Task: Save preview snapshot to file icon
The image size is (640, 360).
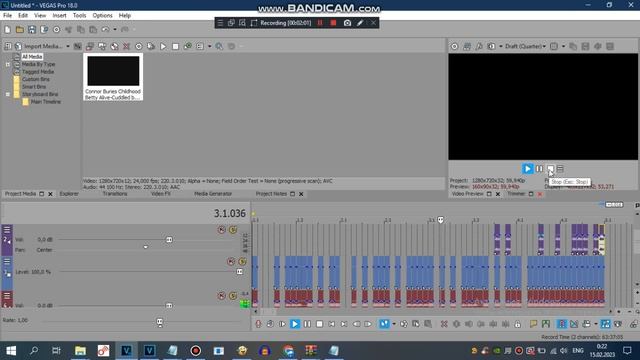Action: (x=585, y=46)
